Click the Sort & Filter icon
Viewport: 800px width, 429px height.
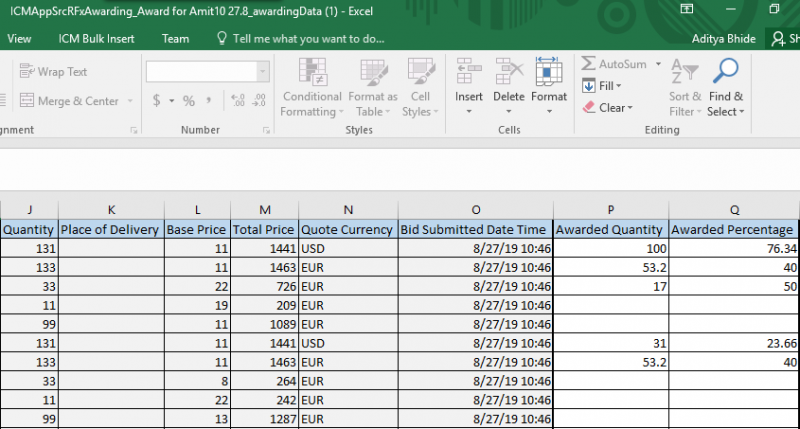(x=685, y=73)
